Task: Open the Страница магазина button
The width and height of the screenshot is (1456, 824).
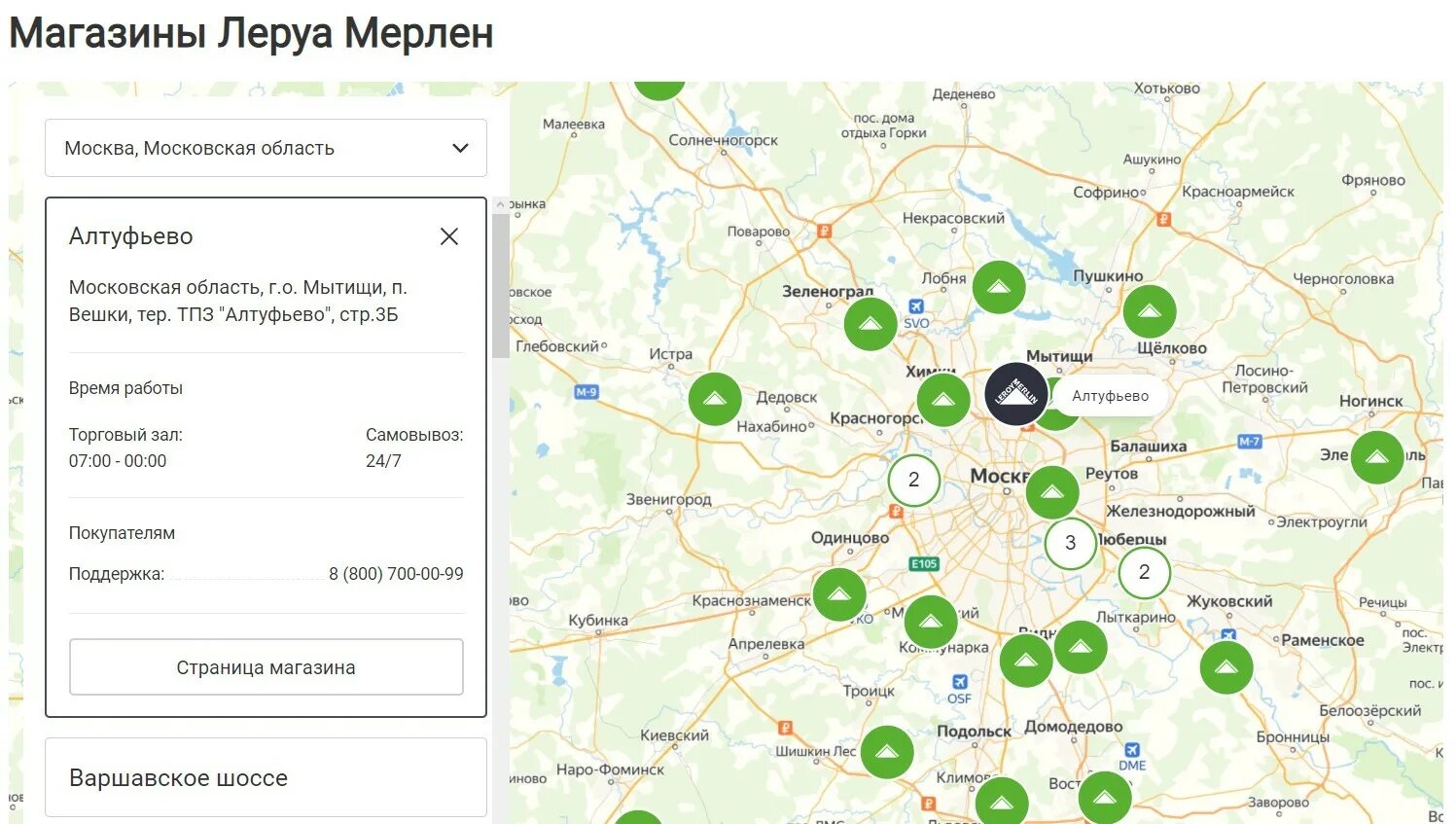Action: click(266, 667)
